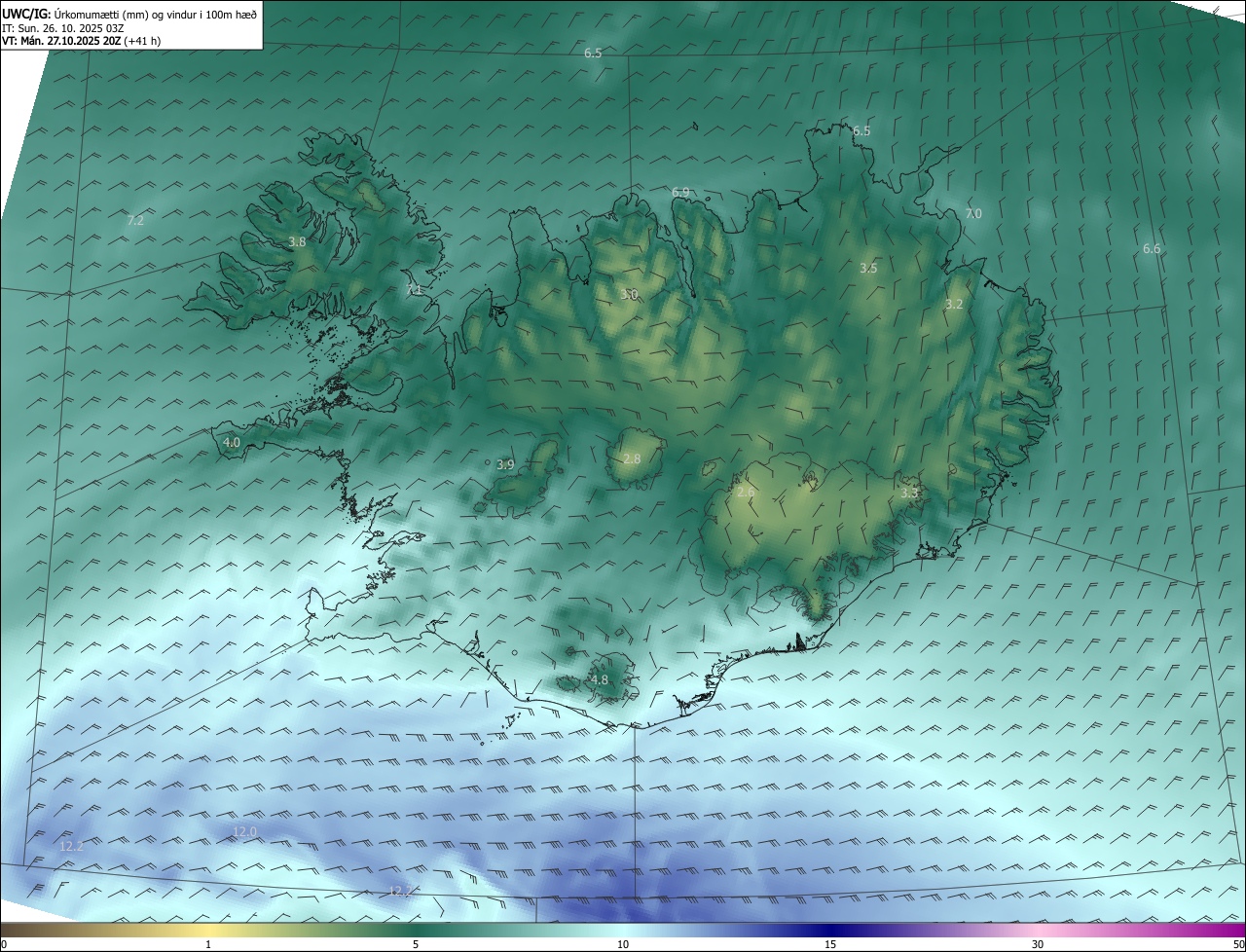Select the 30 mark on the legend bar

click(x=1038, y=943)
